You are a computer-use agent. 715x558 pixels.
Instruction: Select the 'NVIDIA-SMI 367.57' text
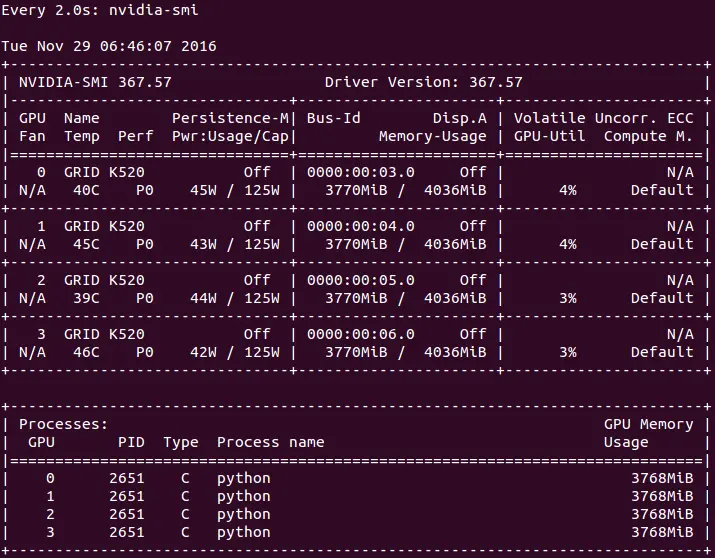click(95, 82)
